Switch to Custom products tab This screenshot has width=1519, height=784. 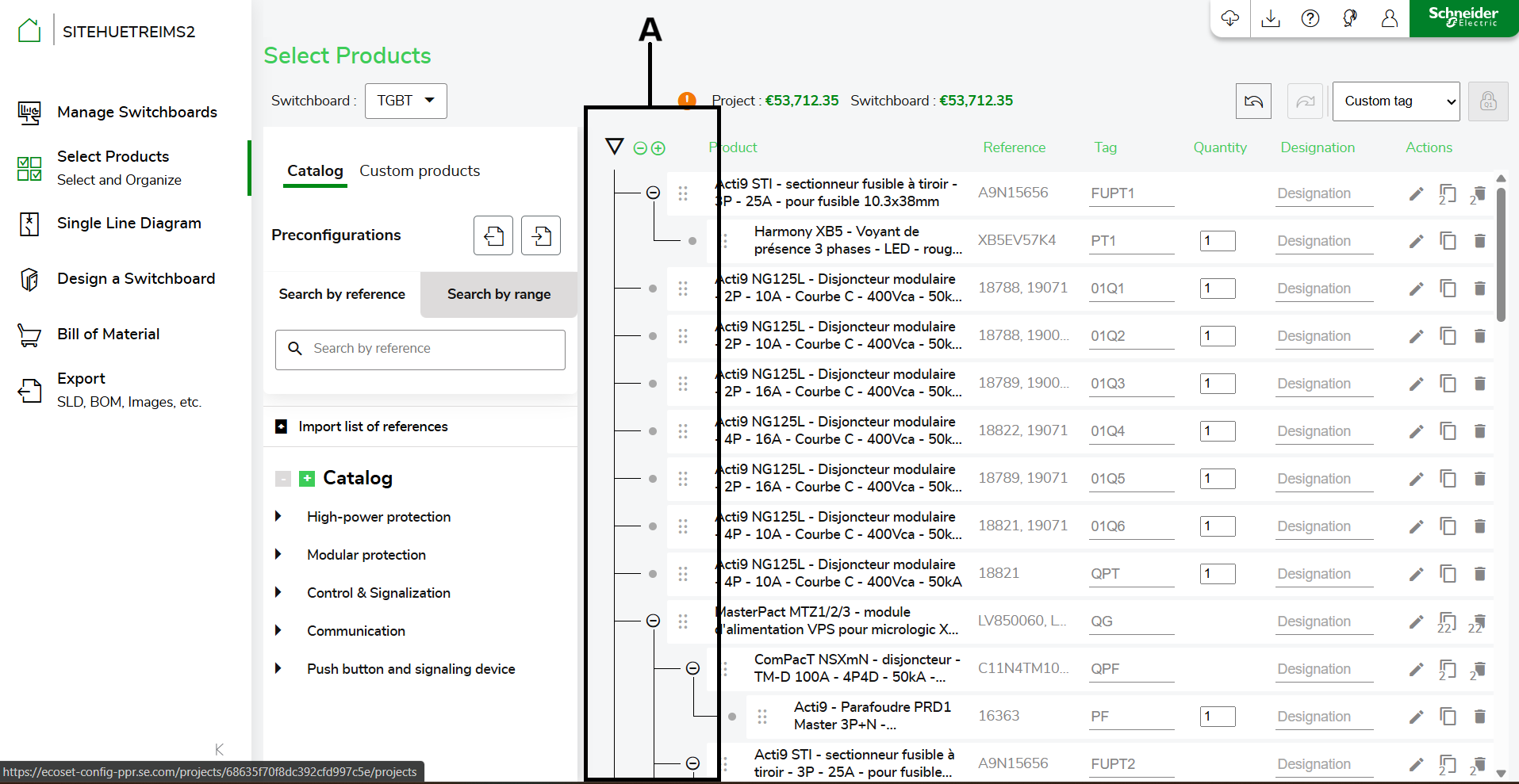(x=420, y=170)
